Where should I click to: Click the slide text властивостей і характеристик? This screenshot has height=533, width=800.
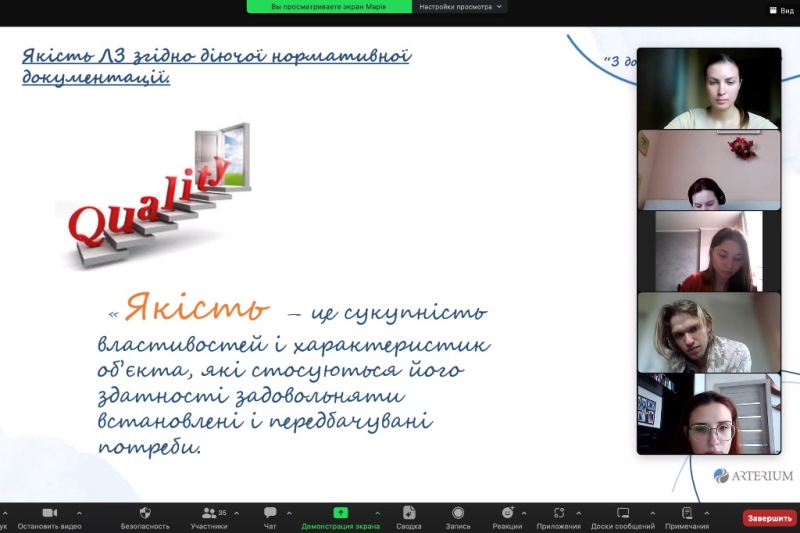pyautogui.click(x=294, y=345)
